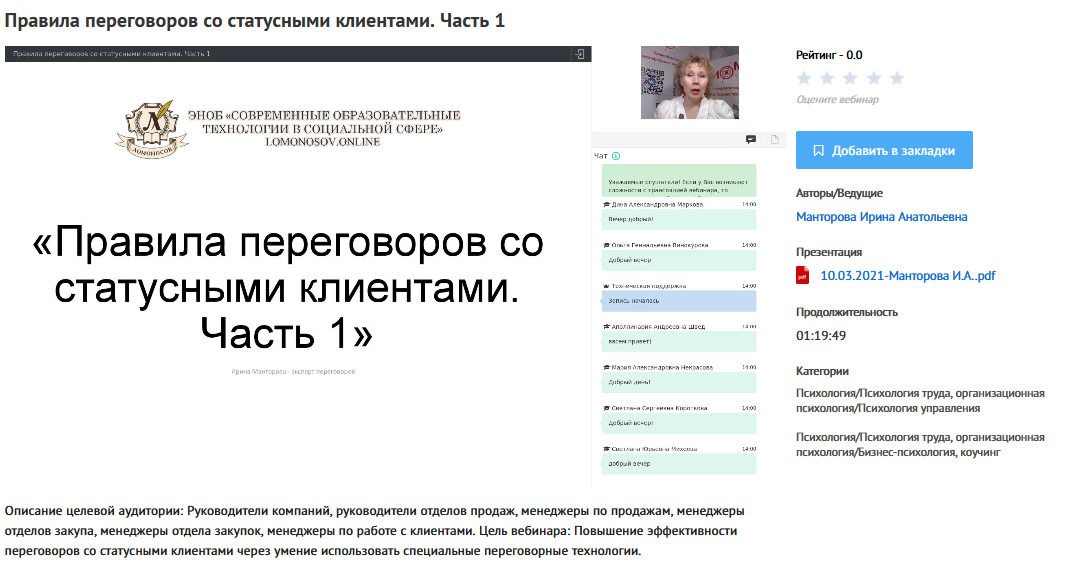Screen dimensions: 1079x583
Task: Rate the webinar with one star
Action: [x=803, y=78]
